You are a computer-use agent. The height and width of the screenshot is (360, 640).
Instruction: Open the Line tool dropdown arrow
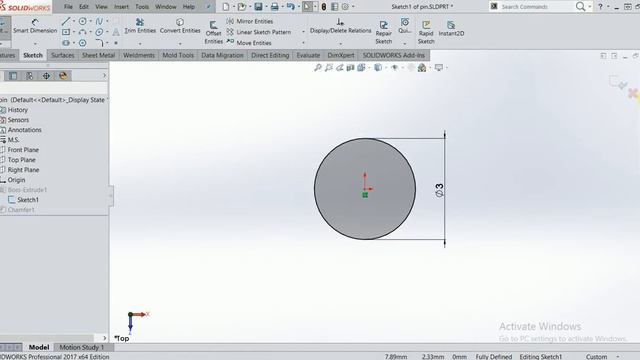coord(74,21)
